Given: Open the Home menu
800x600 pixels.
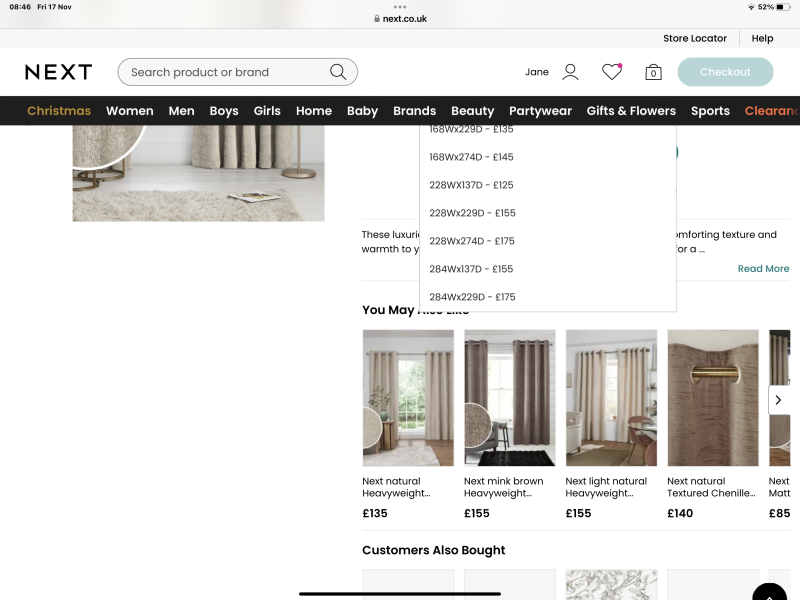Looking at the screenshot, I should 314,111.
